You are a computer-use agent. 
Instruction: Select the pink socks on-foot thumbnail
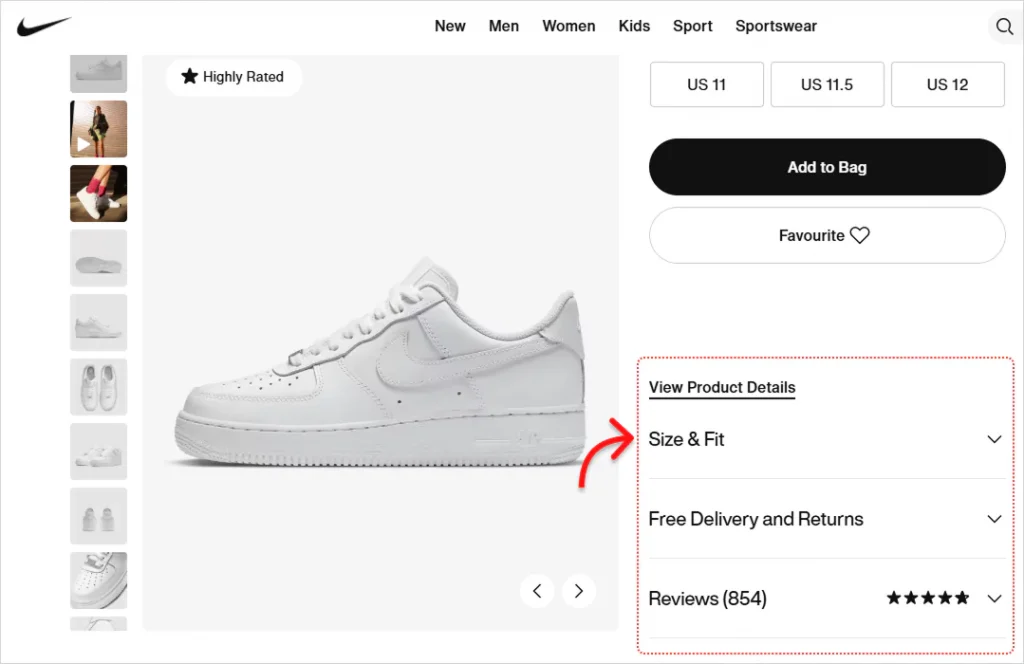click(98, 193)
